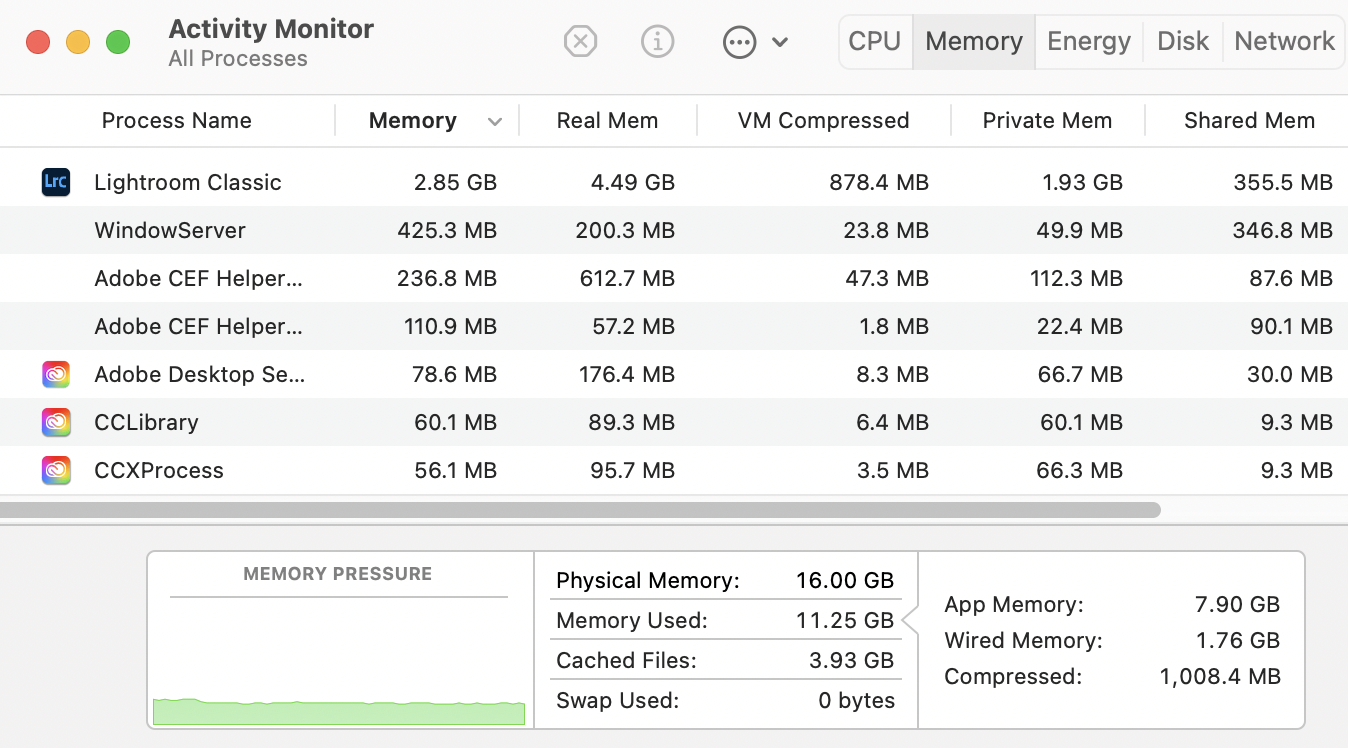Screen dimensions: 1348x748
Task: Click the Physical Memory 16.00 GB value
Action: [x=845, y=581]
